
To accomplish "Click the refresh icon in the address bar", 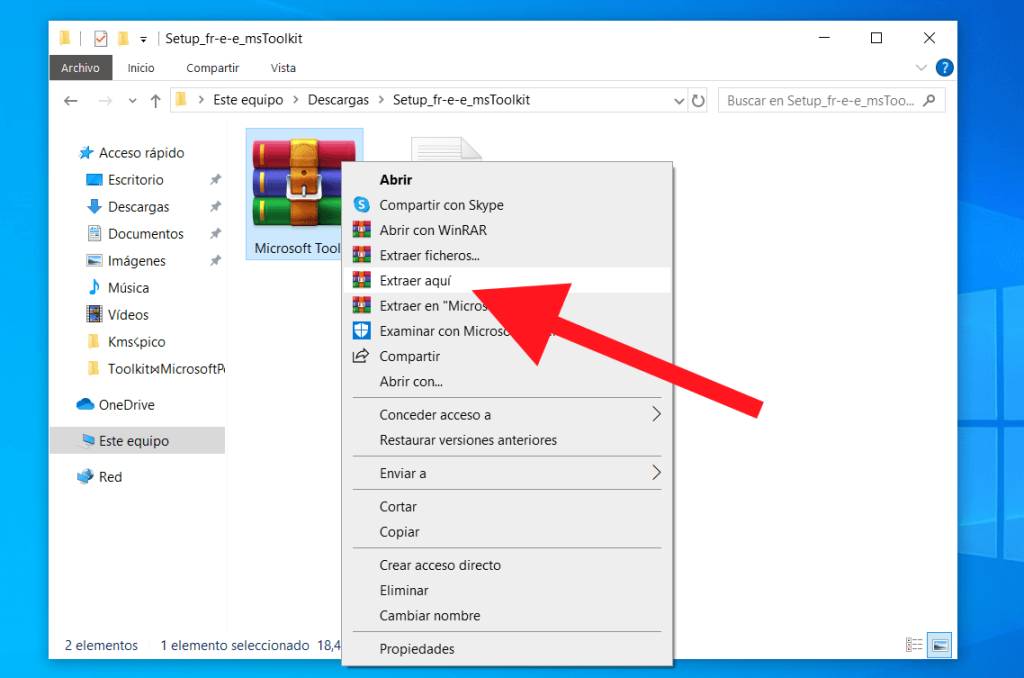I will tap(698, 100).
